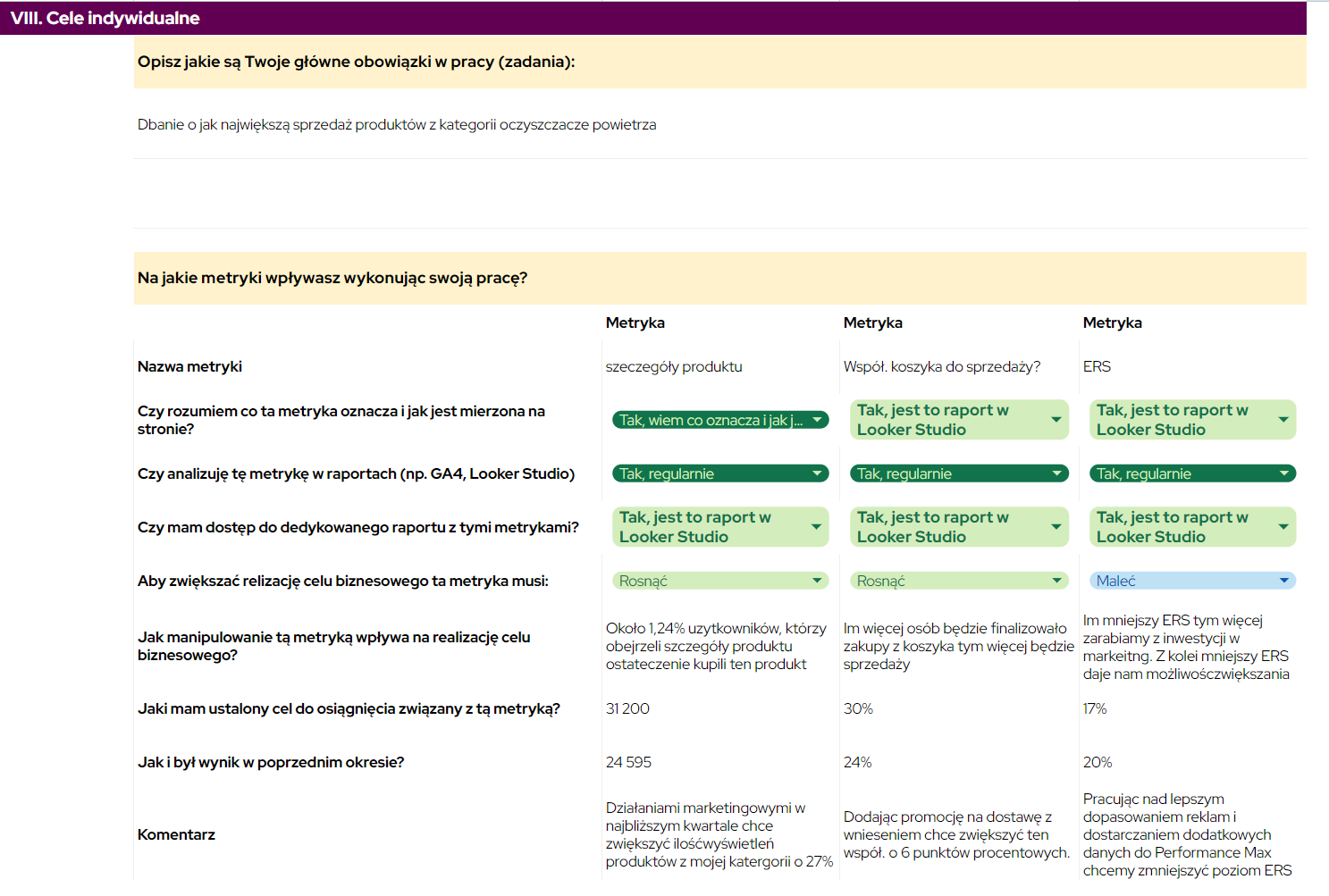
Task: Open 'Tak, regularnie' dropdown in szeczegóły produktu column
Action: point(720,473)
